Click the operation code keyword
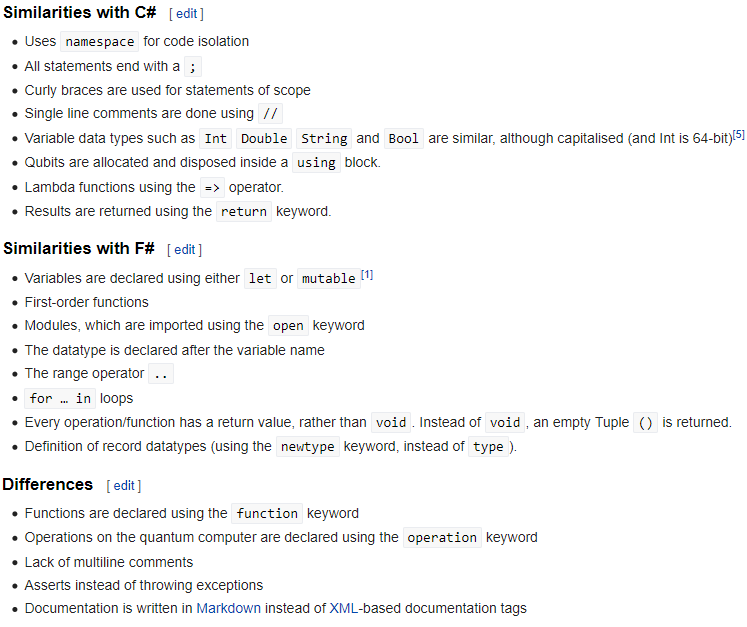This screenshot has height=627, width=747. [442, 538]
